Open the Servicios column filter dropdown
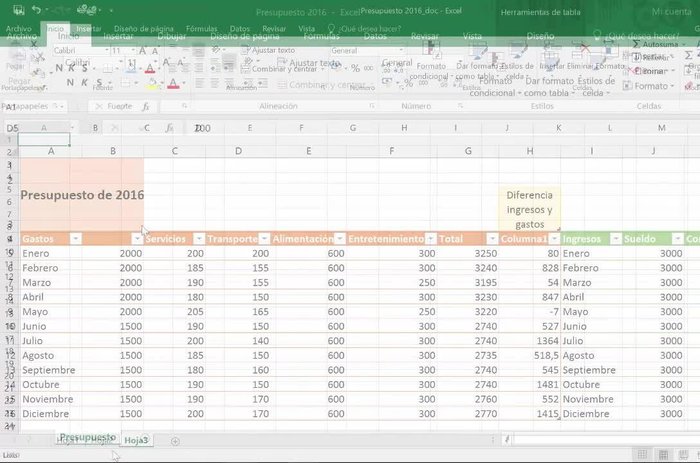Image resolution: width=700 pixels, height=463 pixels. [199, 239]
